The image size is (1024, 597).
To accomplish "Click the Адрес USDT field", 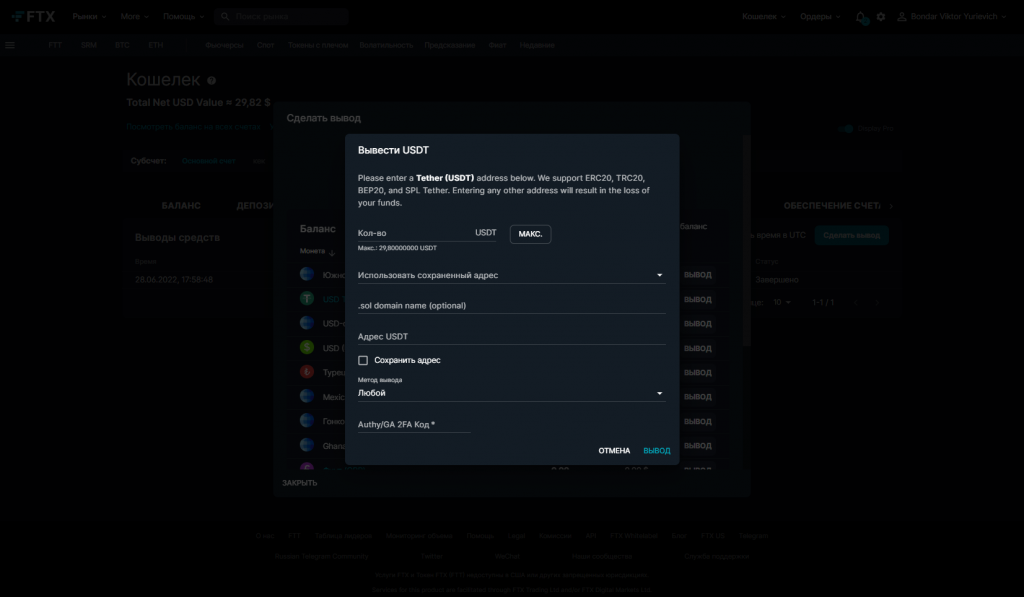I will click(511, 336).
